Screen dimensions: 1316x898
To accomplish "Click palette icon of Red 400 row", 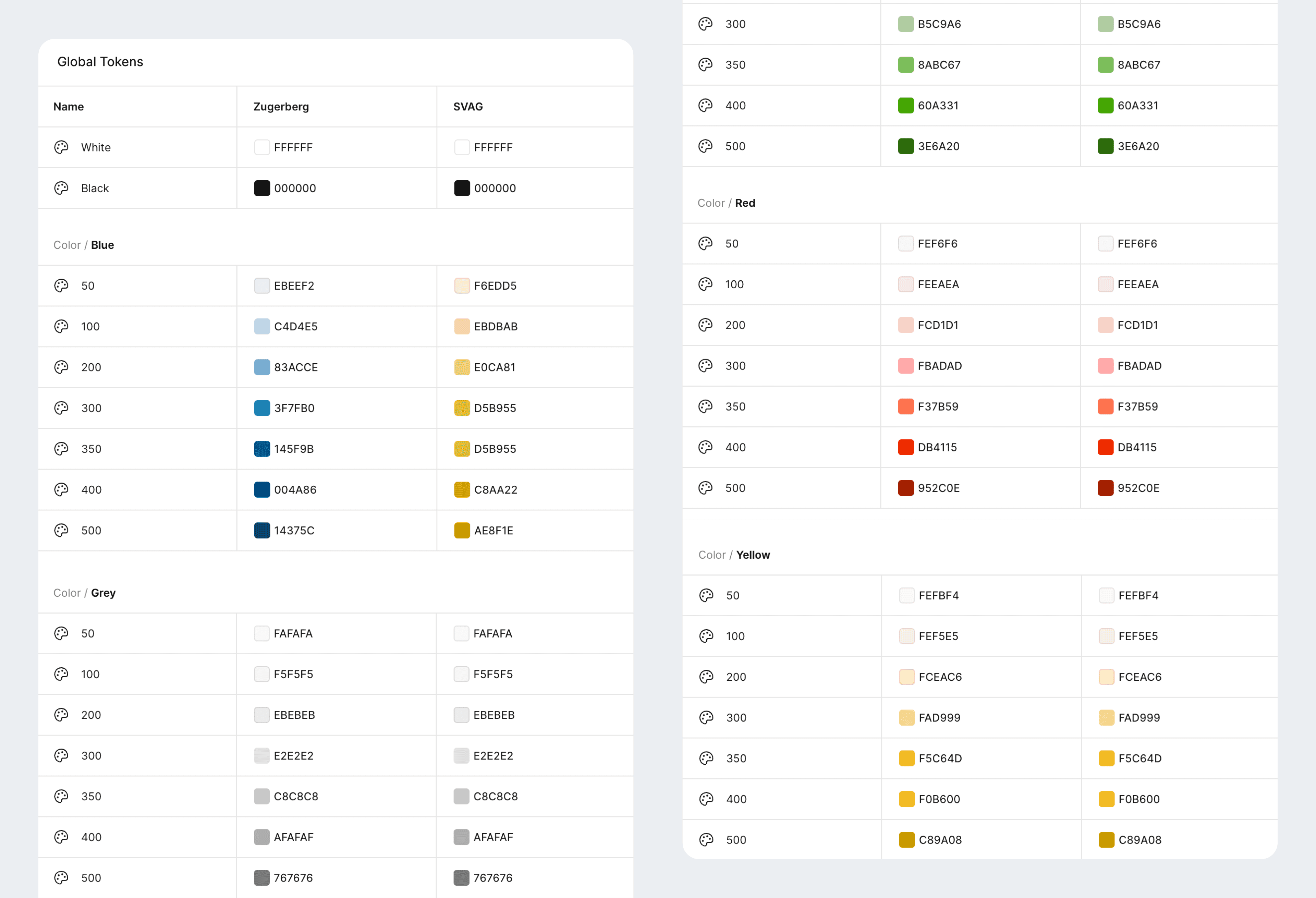I will point(705,447).
